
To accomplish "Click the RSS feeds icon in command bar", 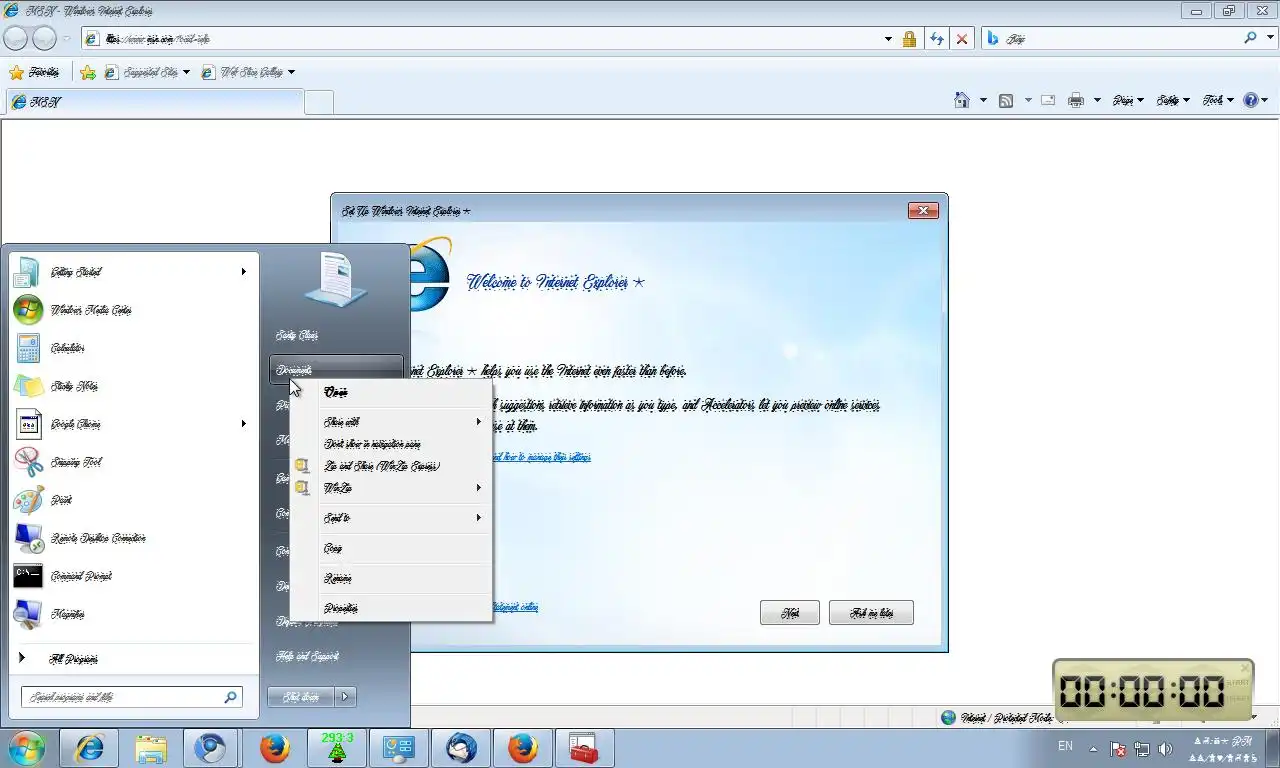I will [x=1006, y=100].
